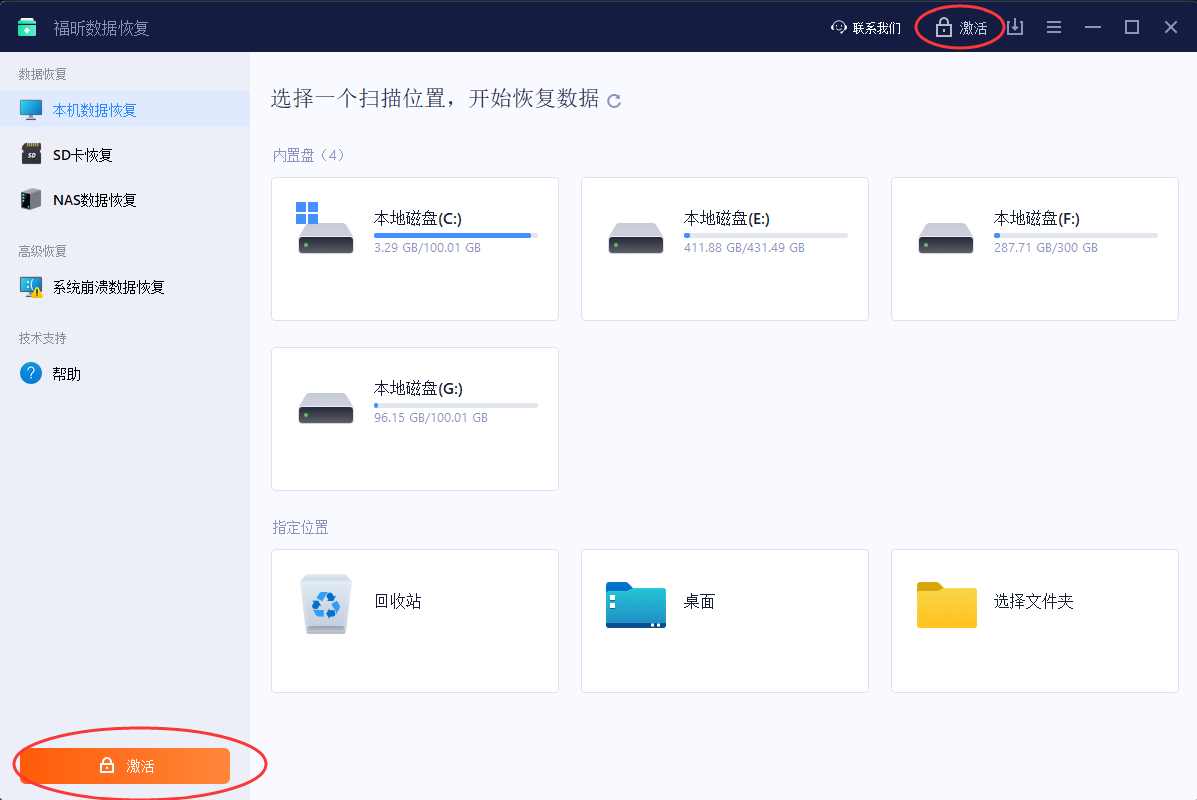Image resolution: width=1197 pixels, height=800 pixels.
Task: Click the 96.15 GB/100.01 GB size text
Action: (431, 418)
